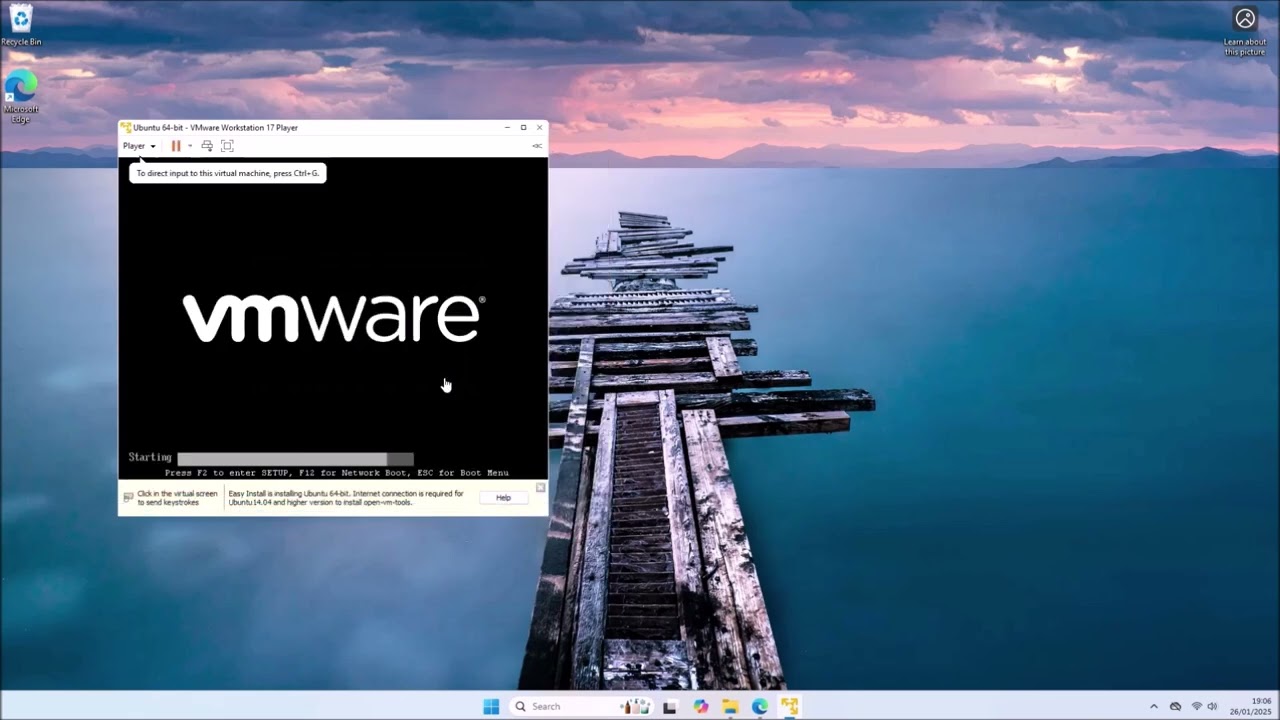This screenshot has height=720, width=1280.
Task: Launch Copilot from the taskbar
Action: coord(701,706)
